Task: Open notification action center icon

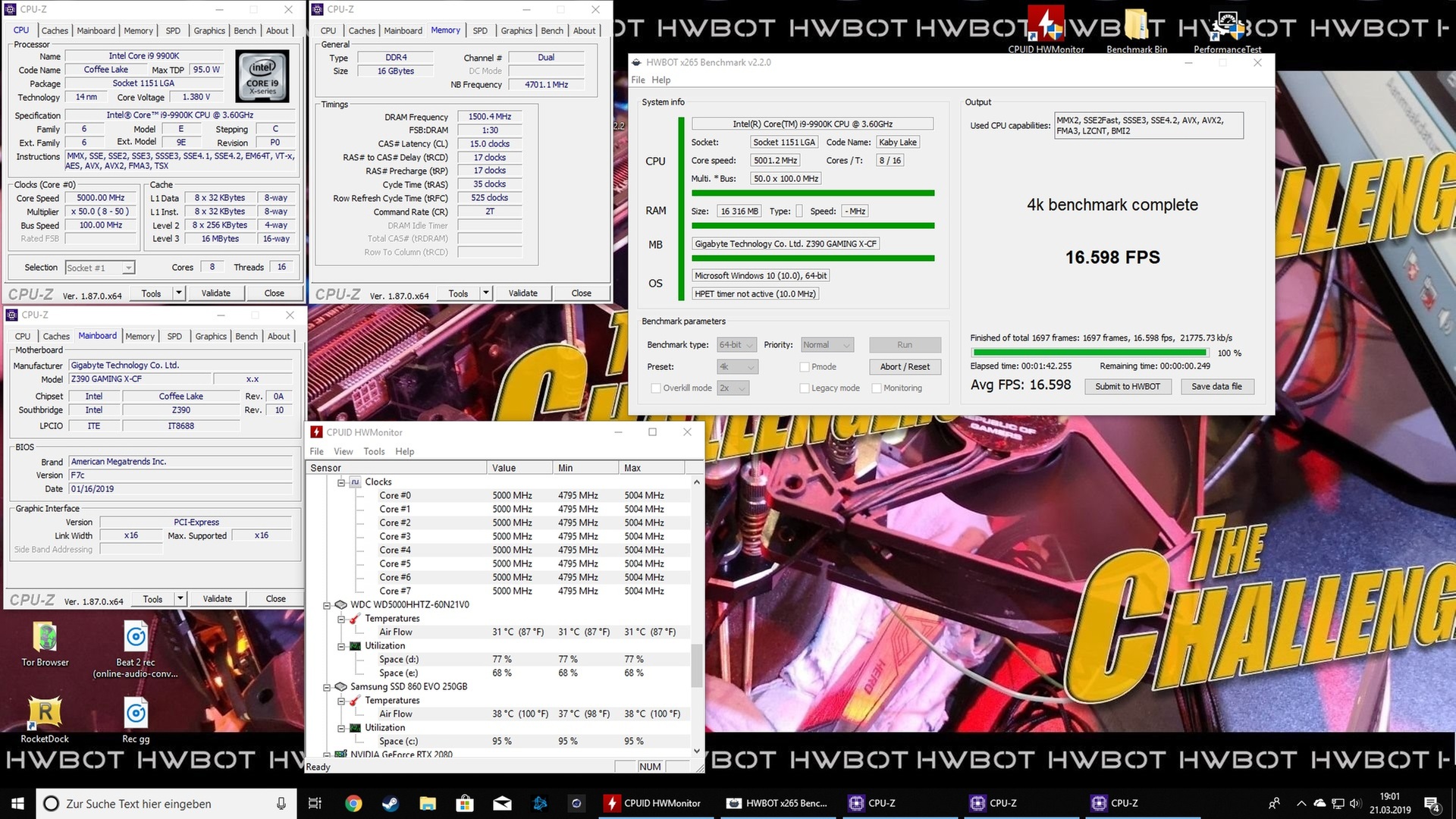Action: tap(1432, 803)
